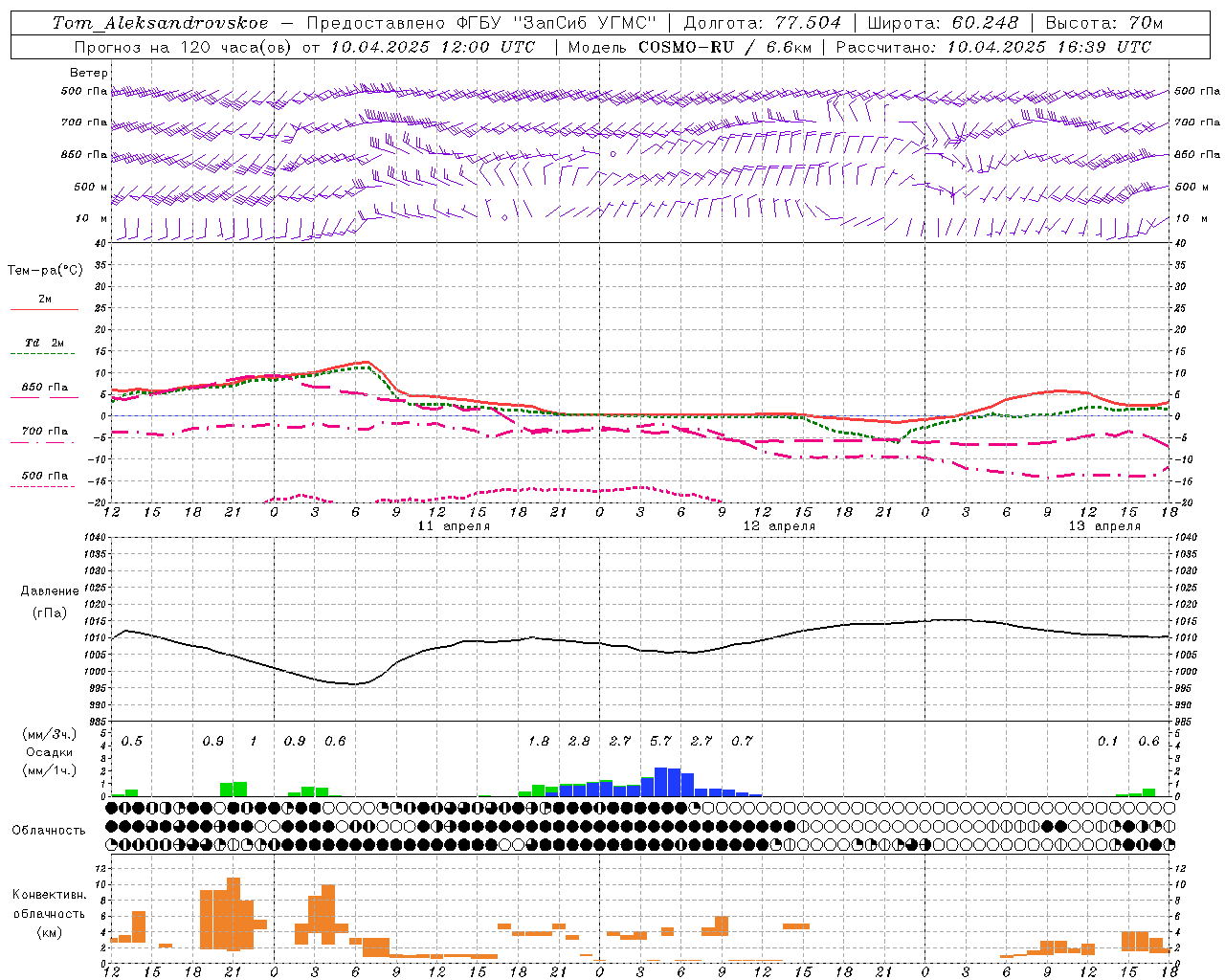This screenshot has width=1225, height=980.
Task: Click the (мм/1ч.) unit label
Action: coord(50,770)
